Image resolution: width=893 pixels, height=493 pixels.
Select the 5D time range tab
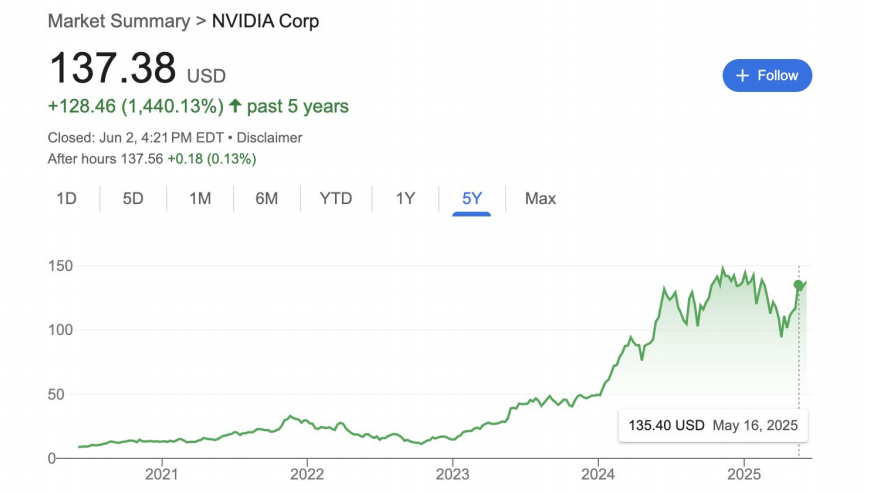point(133,199)
